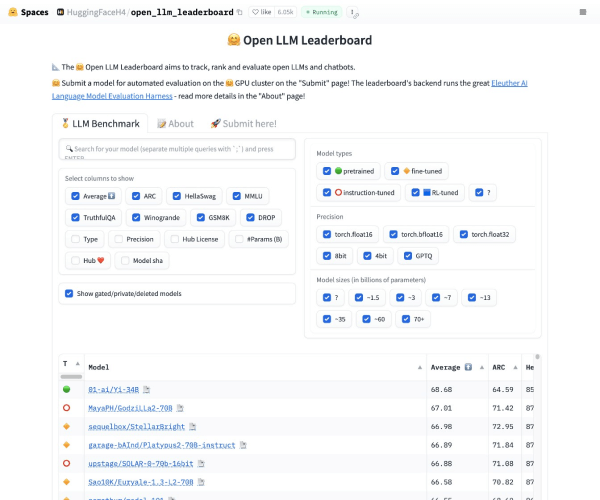Open the three-dots options beside Running status
This screenshot has width=600, height=500.
tap(351, 12)
